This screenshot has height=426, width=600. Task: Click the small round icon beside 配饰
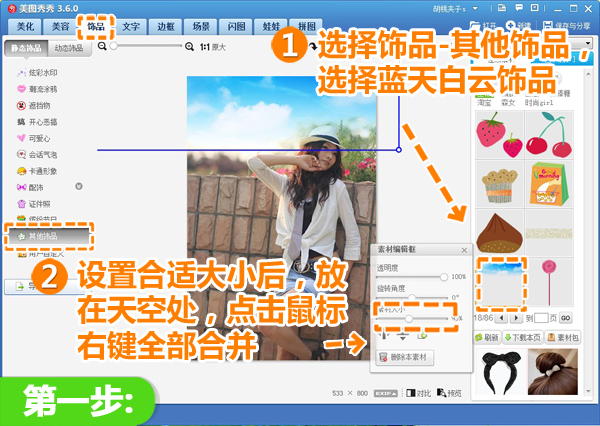79,186
